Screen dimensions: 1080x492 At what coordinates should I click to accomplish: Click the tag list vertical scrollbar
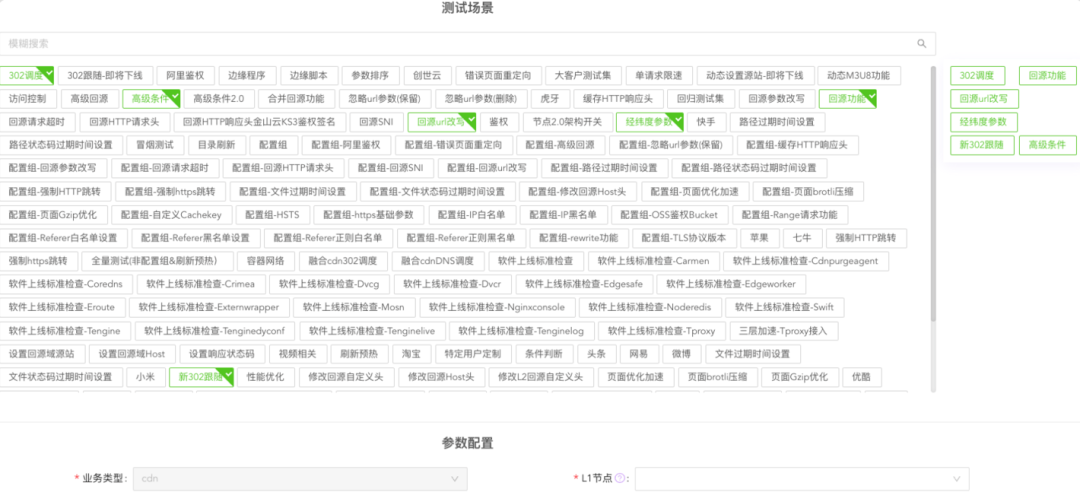tap(933, 193)
